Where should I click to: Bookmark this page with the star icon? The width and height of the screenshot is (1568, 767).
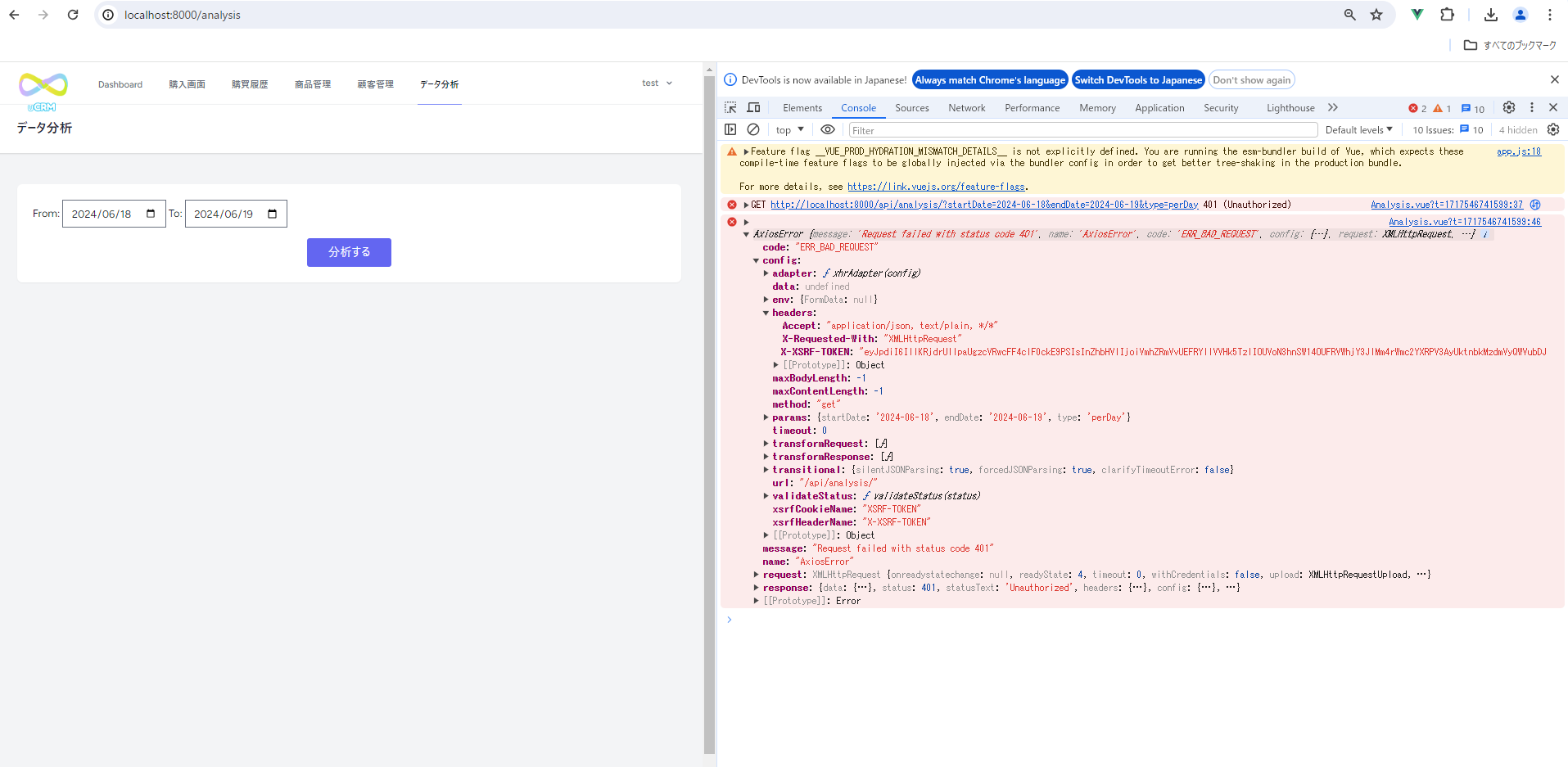click(1376, 15)
